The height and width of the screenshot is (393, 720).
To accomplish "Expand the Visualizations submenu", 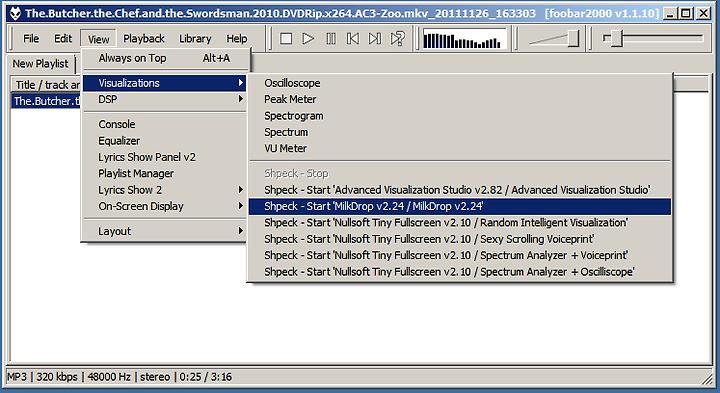I will coord(165,83).
